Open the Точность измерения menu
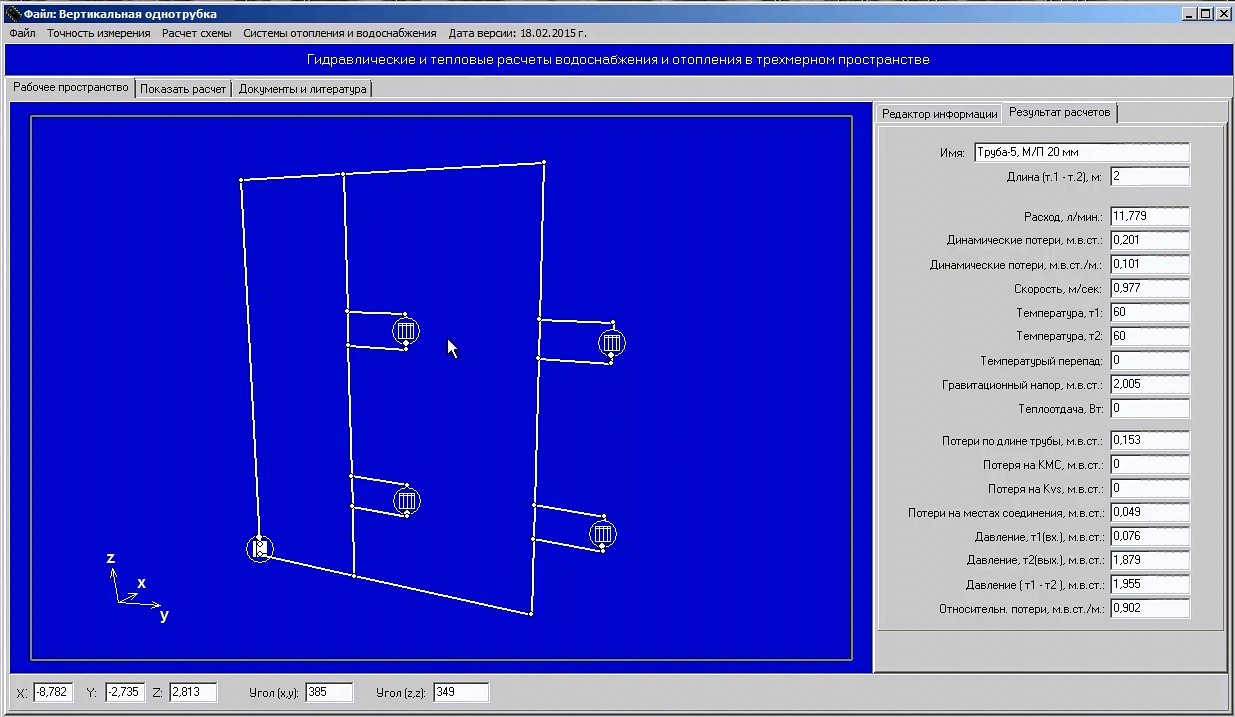Screen dimensions: 1235x717 click(x=98, y=33)
